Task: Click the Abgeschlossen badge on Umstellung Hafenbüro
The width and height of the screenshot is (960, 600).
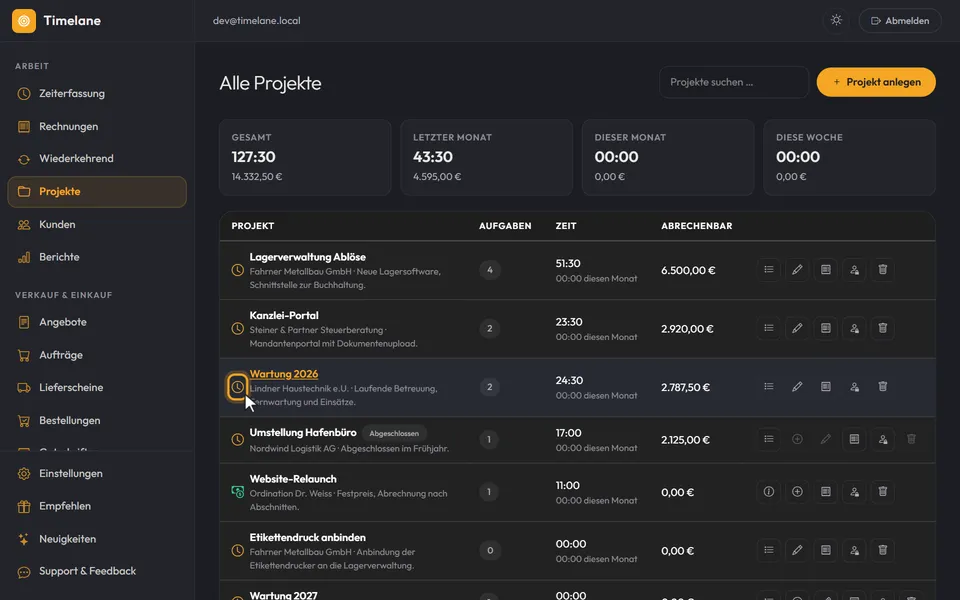Action: coord(394,433)
